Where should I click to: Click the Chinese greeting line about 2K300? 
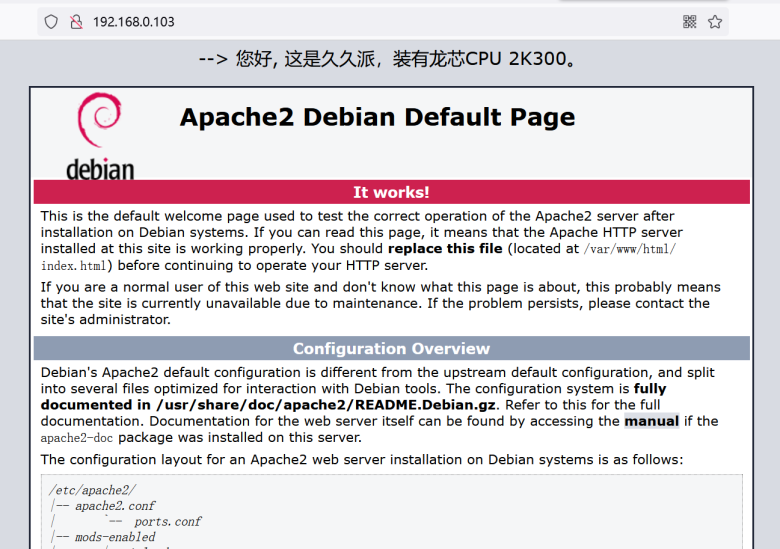(390, 59)
